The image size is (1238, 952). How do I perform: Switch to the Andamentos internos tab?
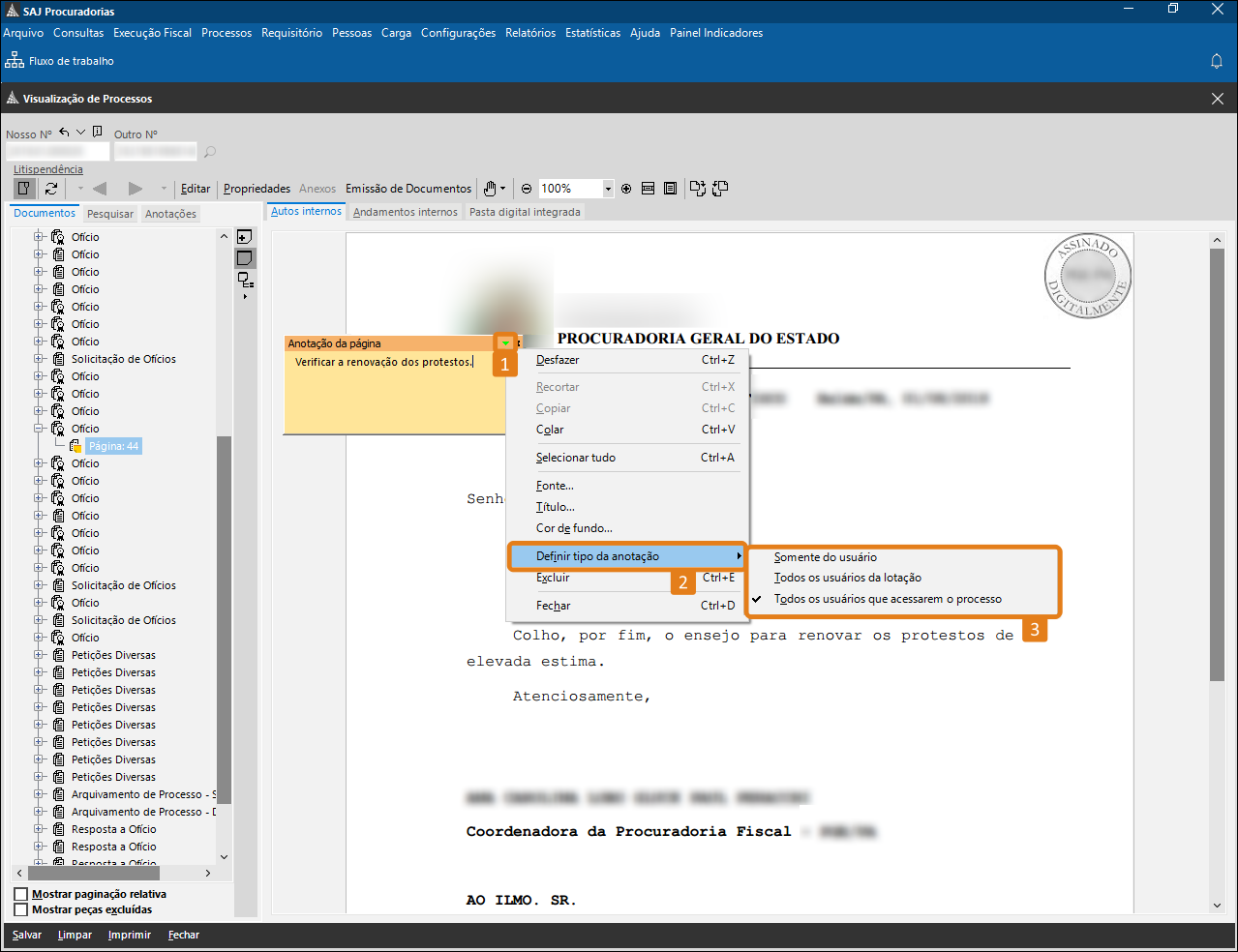click(405, 212)
